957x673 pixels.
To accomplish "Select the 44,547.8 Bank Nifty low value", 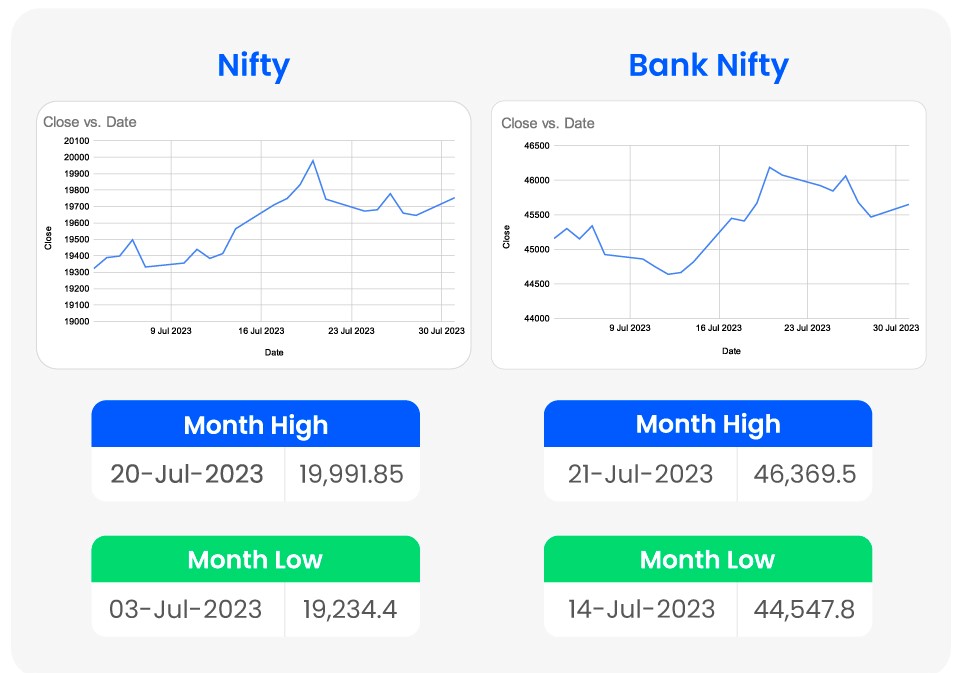I will 804,609.
